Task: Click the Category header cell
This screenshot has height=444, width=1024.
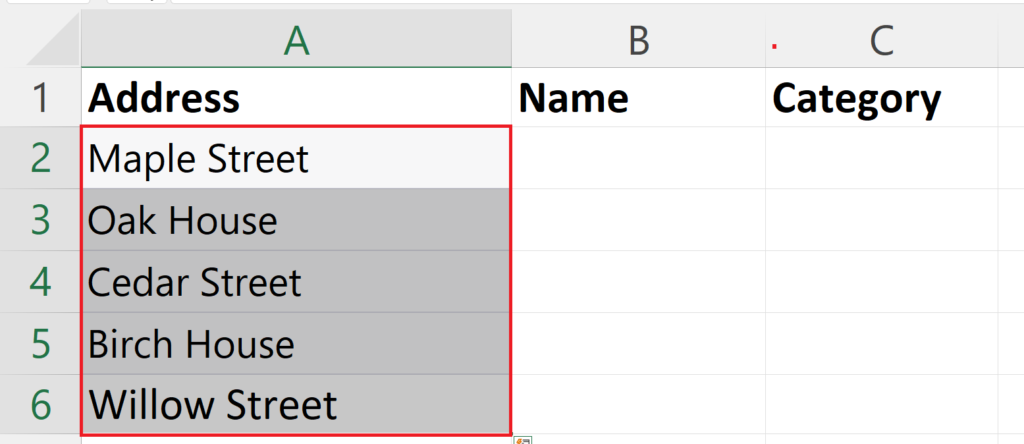Action: [882, 97]
